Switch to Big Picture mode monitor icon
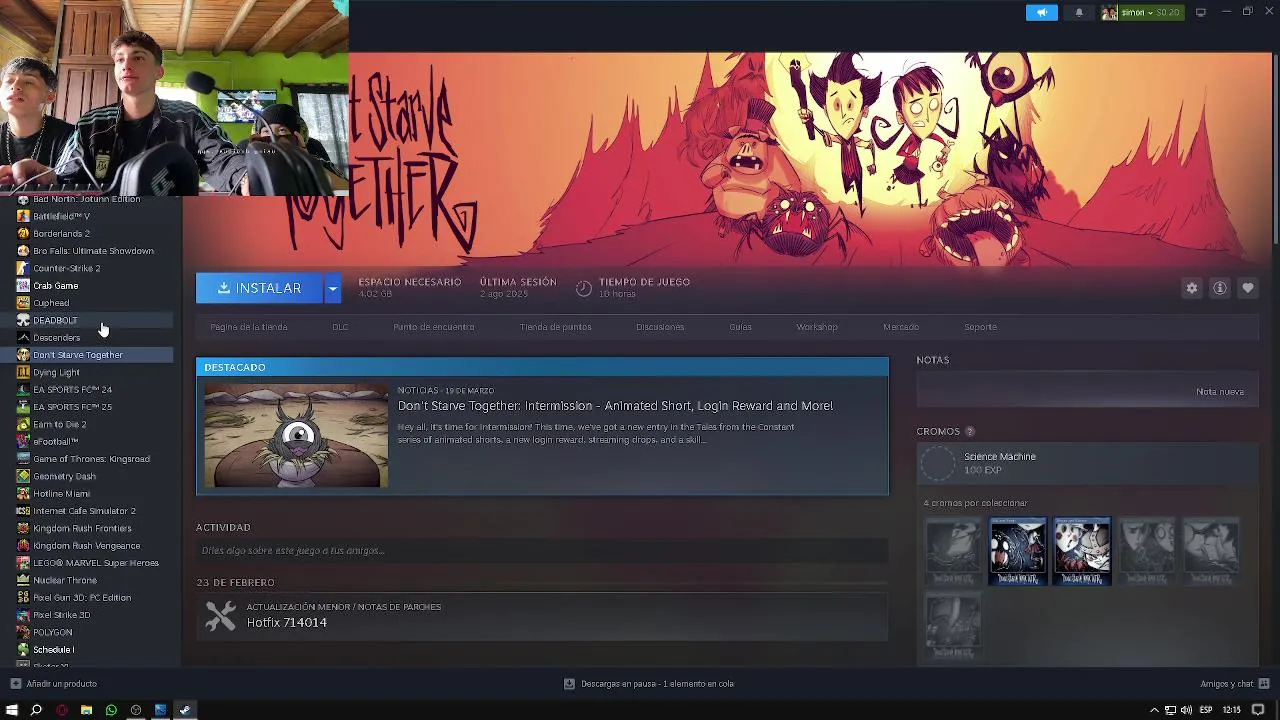This screenshot has width=1280, height=720. tap(1201, 12)
